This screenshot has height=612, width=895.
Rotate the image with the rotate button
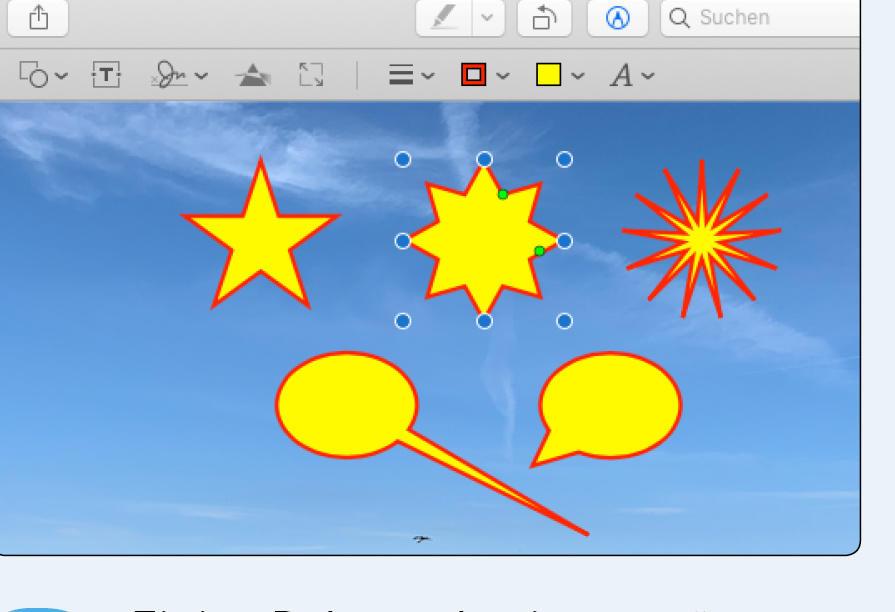544,17
